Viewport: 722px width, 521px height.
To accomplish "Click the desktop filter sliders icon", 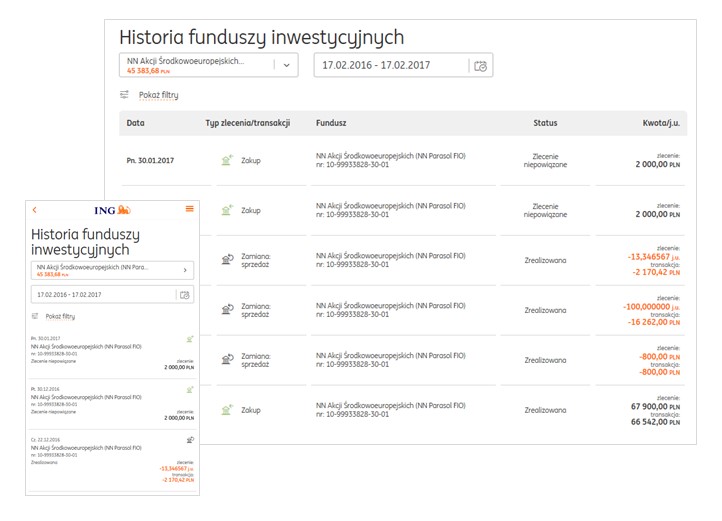I will point(125,95).
